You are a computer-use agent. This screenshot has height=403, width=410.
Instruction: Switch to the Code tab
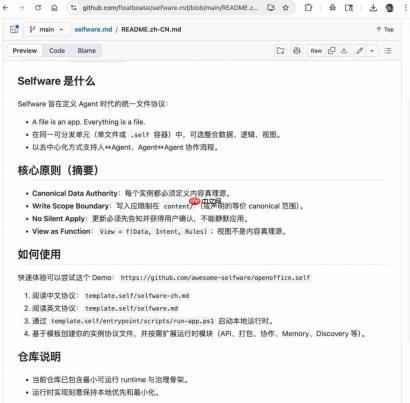57,51
